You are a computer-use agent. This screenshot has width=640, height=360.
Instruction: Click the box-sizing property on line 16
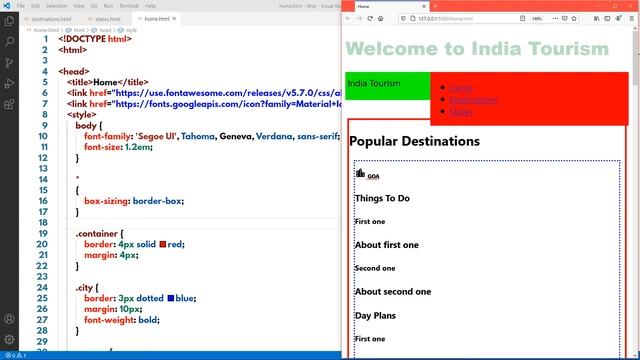tap(106, 201)
